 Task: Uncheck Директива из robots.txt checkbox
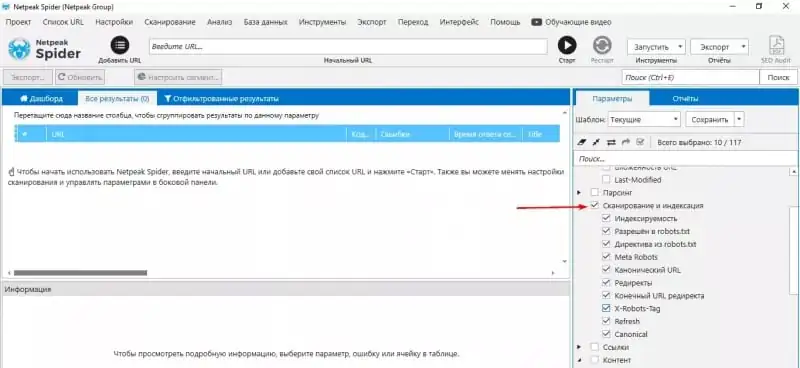(x=606, y=244)
